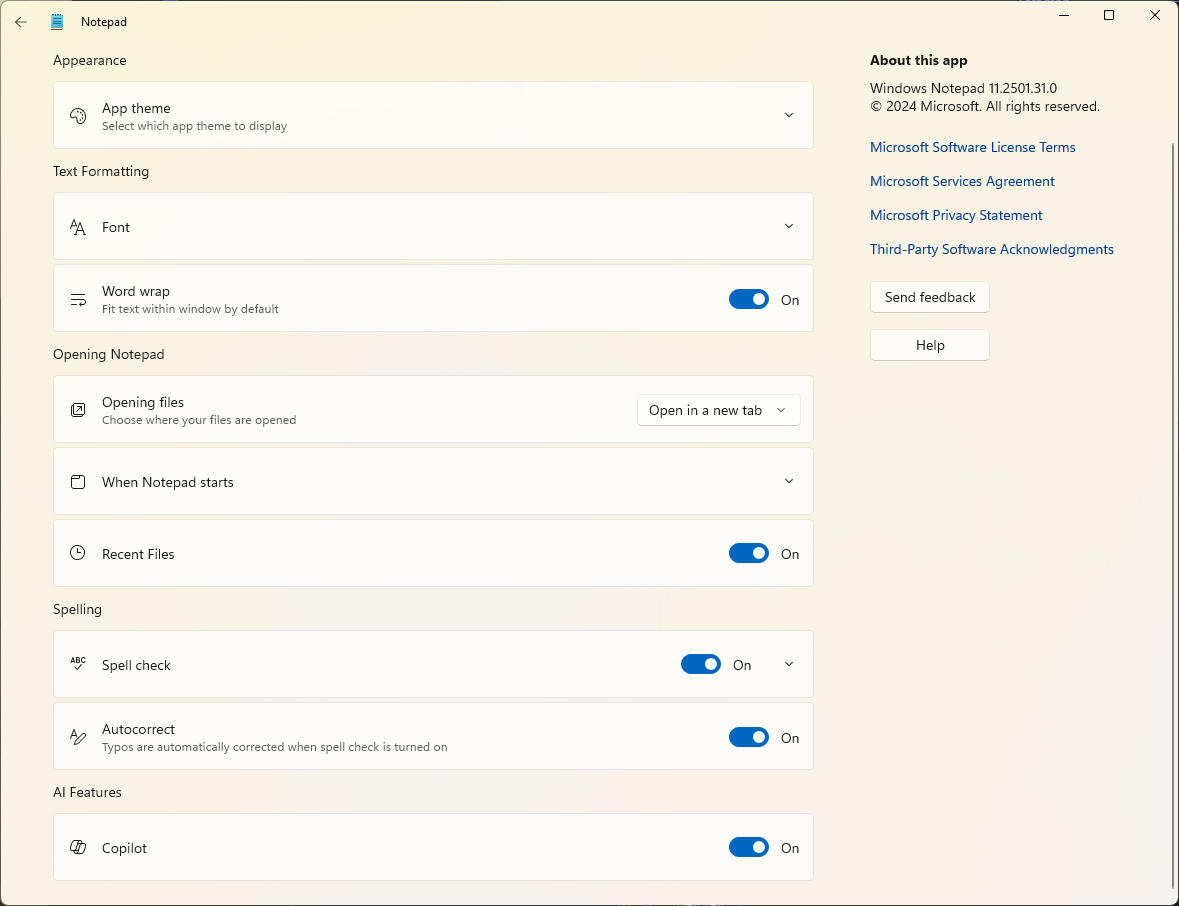Click the 'Spelling' section heading
Screen dimensions: 1179x906
[x=77, y=609]
